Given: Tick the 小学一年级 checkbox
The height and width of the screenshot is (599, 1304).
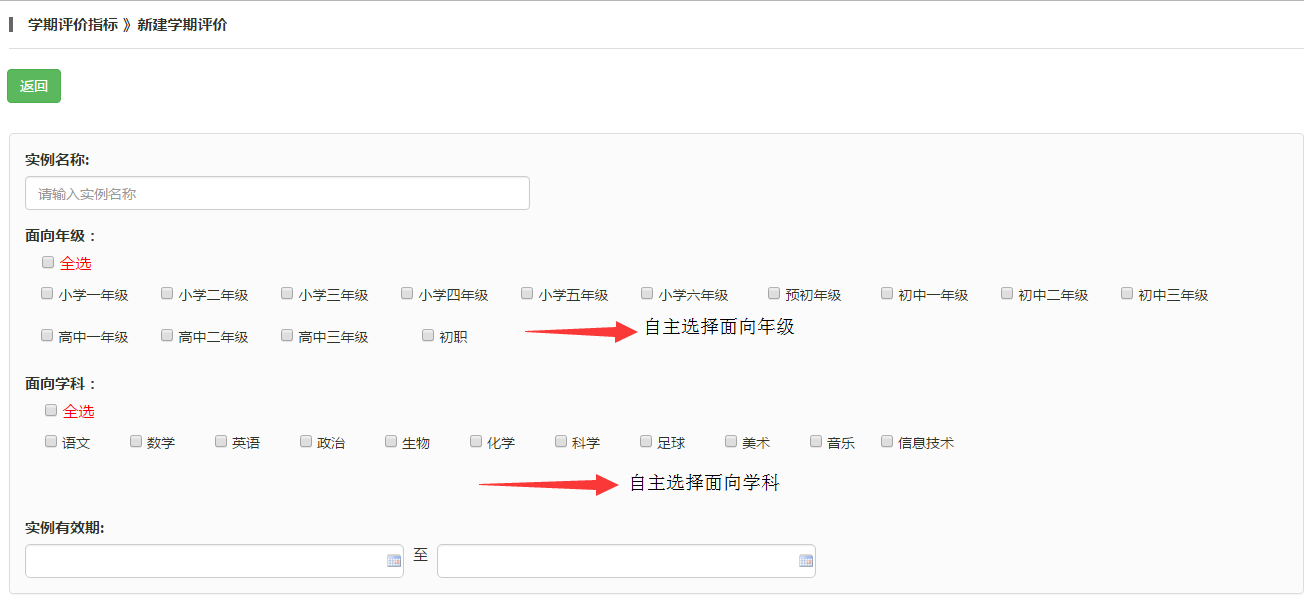Looking at the screenshot, I should click(x=47, y=294).
